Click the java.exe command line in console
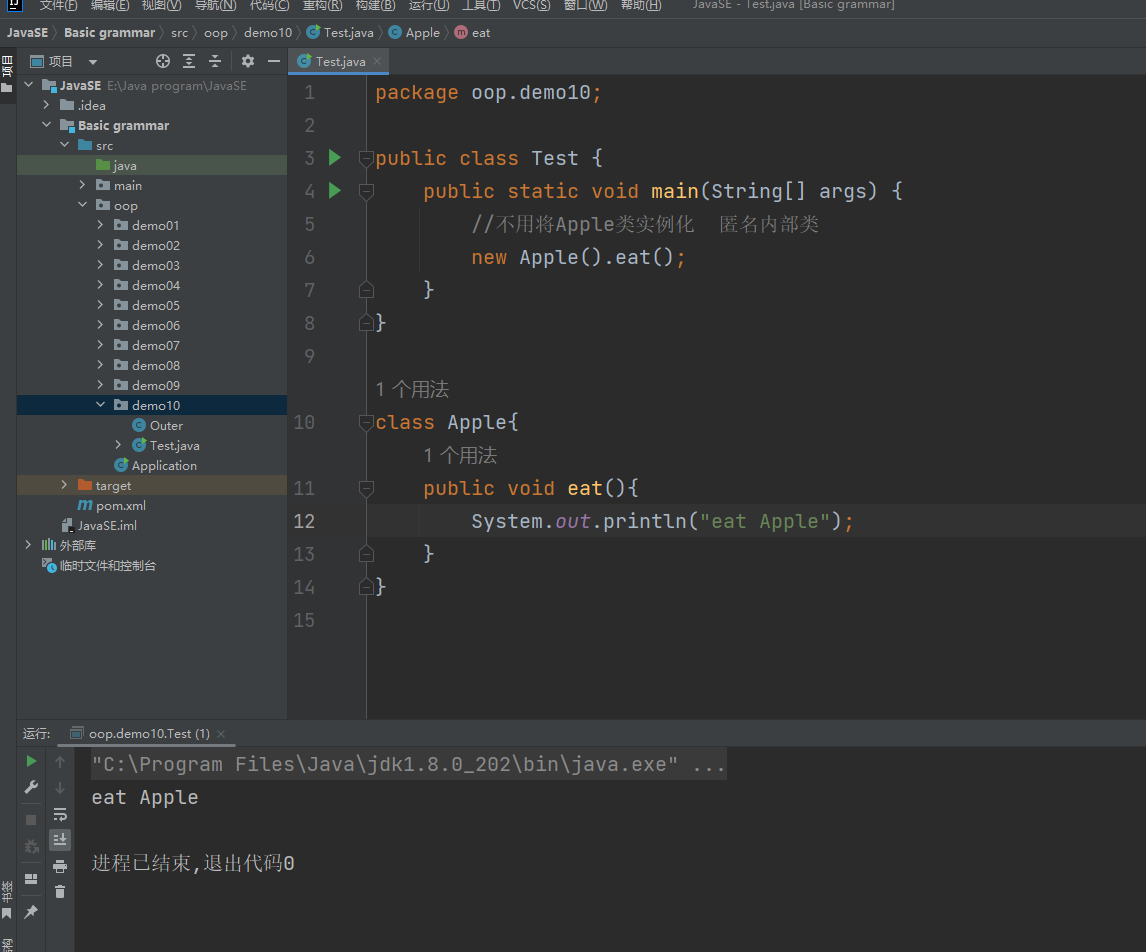The image size is (1146, 952). pos(408,764)
